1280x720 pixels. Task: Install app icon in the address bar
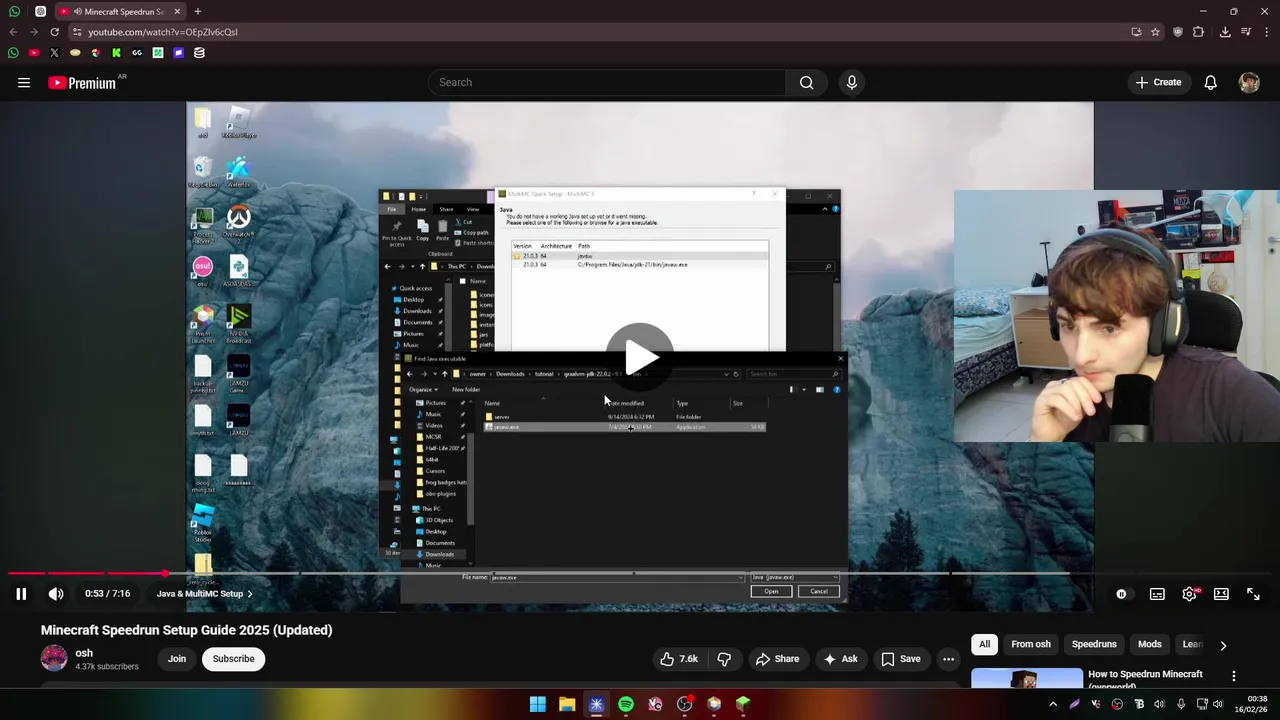tap(1136, 32)
